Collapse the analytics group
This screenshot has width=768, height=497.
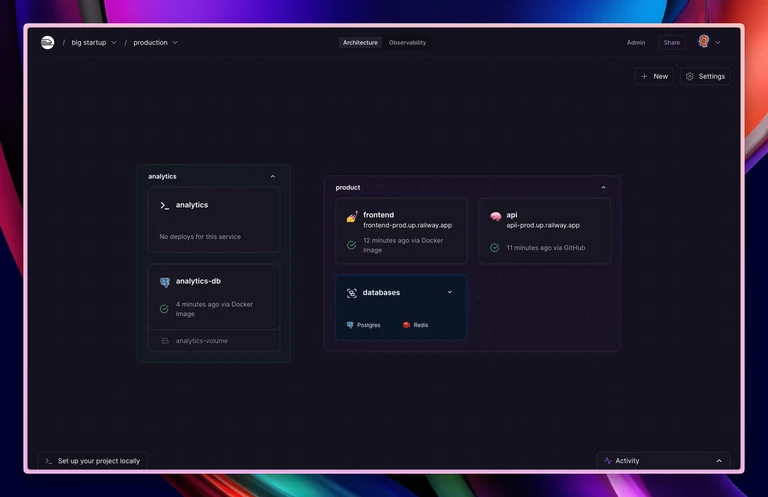273,176
